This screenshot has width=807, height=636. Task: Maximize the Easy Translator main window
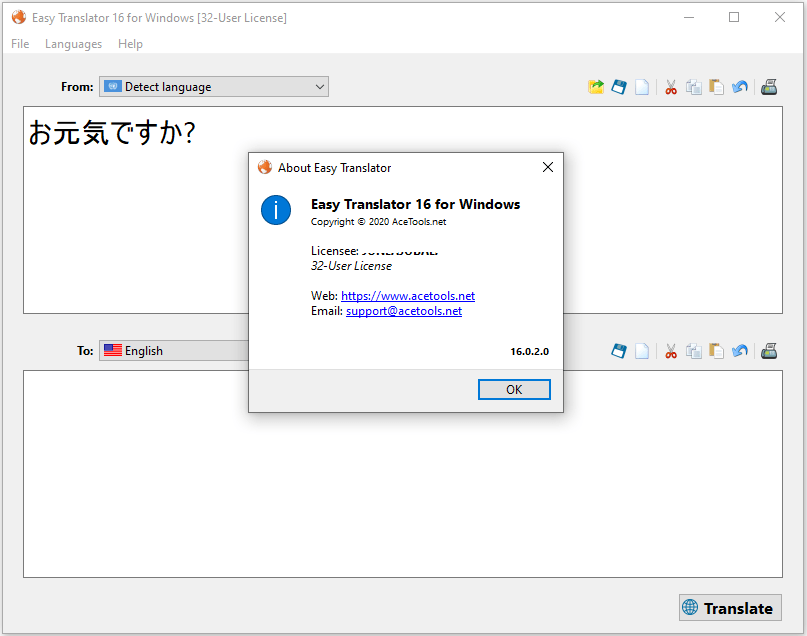click(x=734, y=17)
